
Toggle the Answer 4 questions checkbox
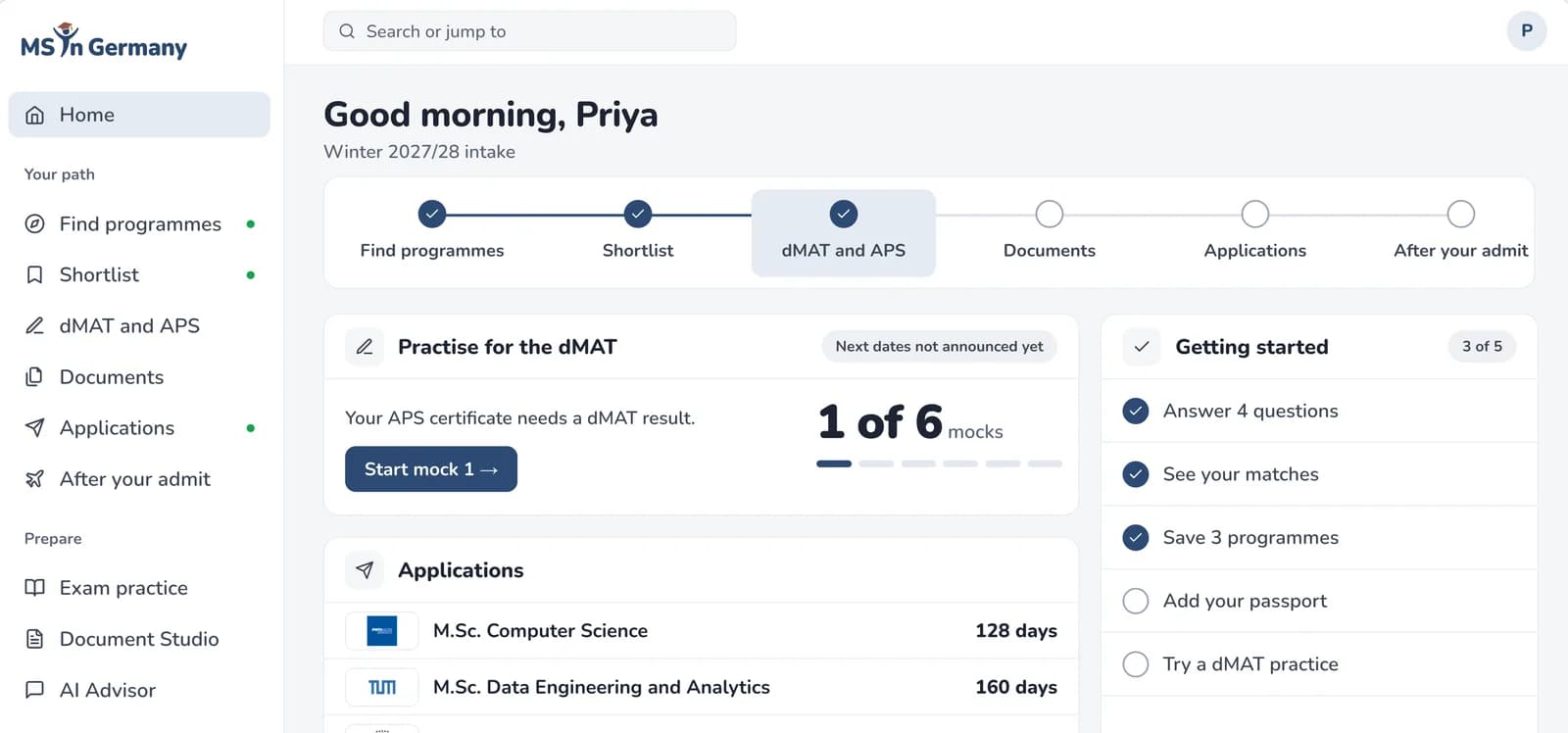[x=1136, y=412]
